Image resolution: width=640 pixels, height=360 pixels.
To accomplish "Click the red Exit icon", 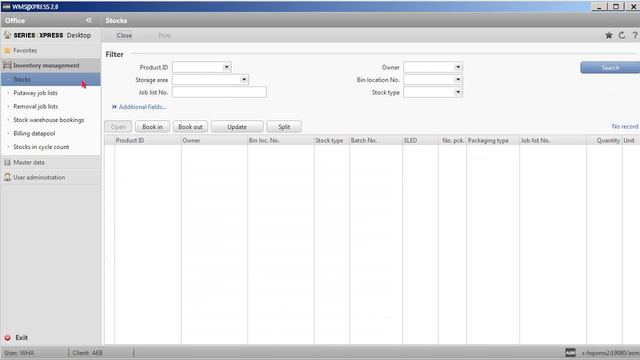I will click(x=7, y=338).
